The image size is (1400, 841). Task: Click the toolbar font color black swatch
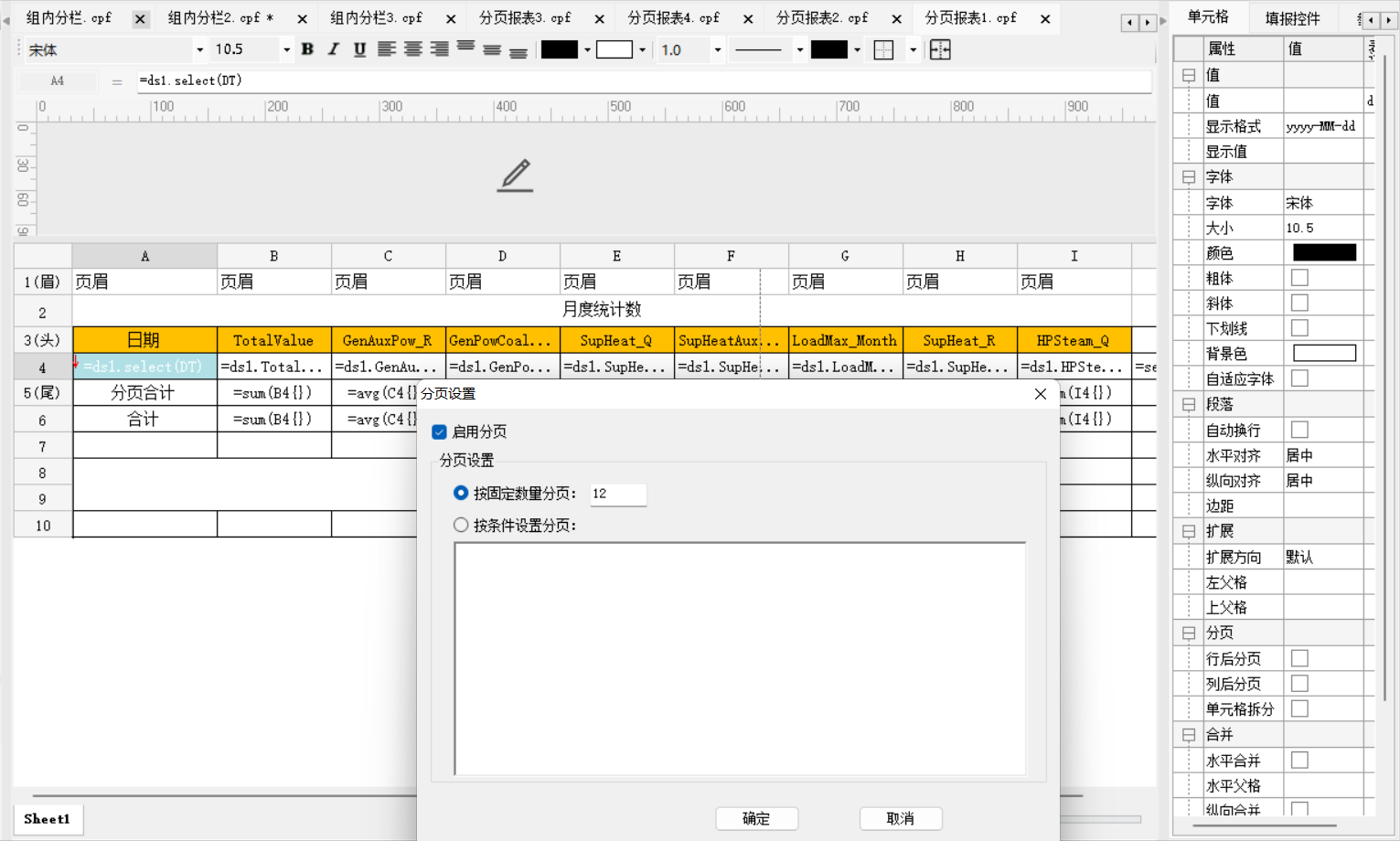pyautogui.click(x=559, y=50)
